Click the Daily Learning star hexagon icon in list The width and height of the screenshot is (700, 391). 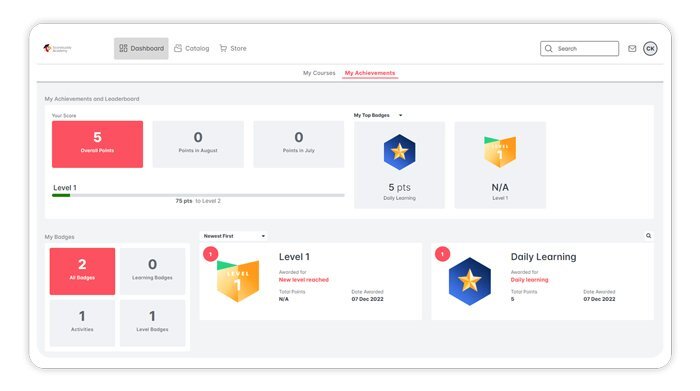pos(470,281)
